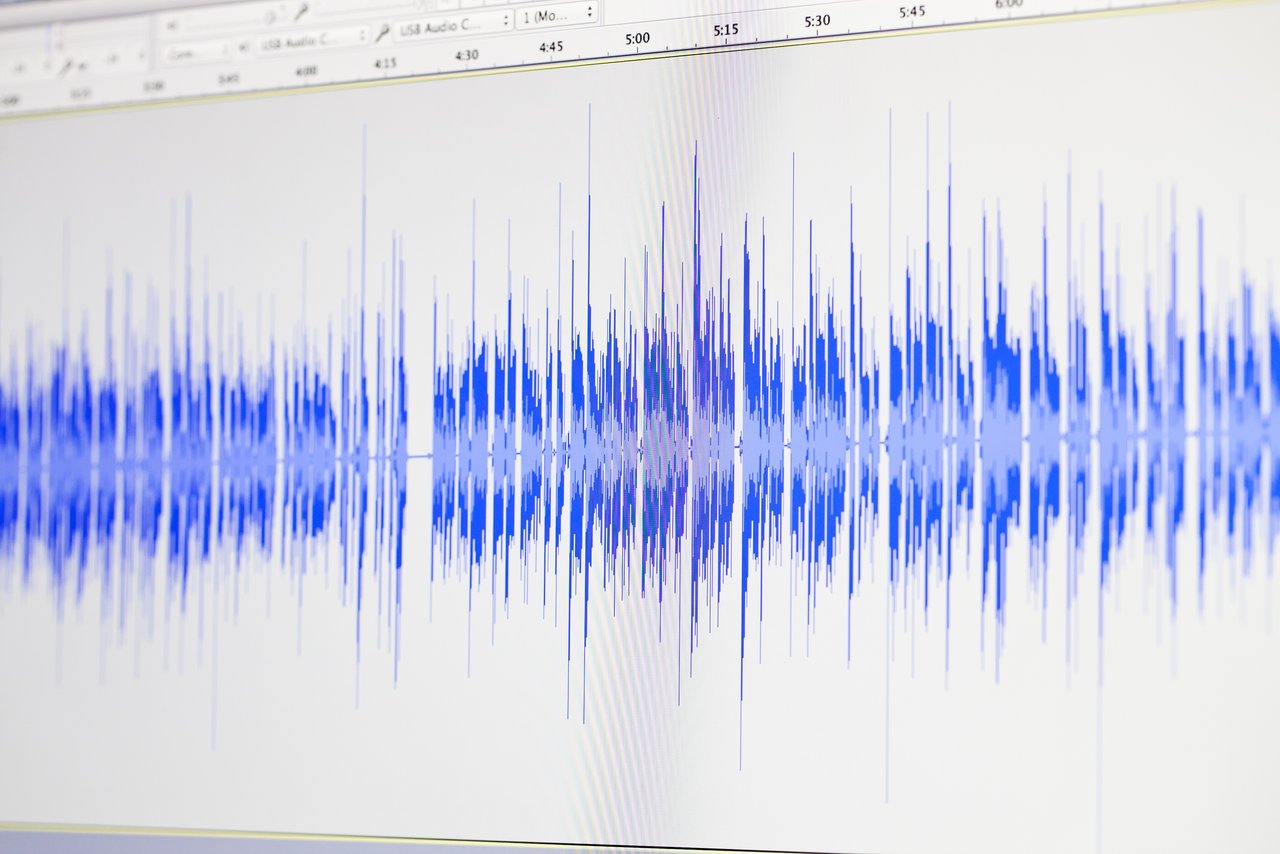Click the microphone icon beside input device dropdown
The height and width of the screenshot is (854, 1280).
[x=381, y=34]
